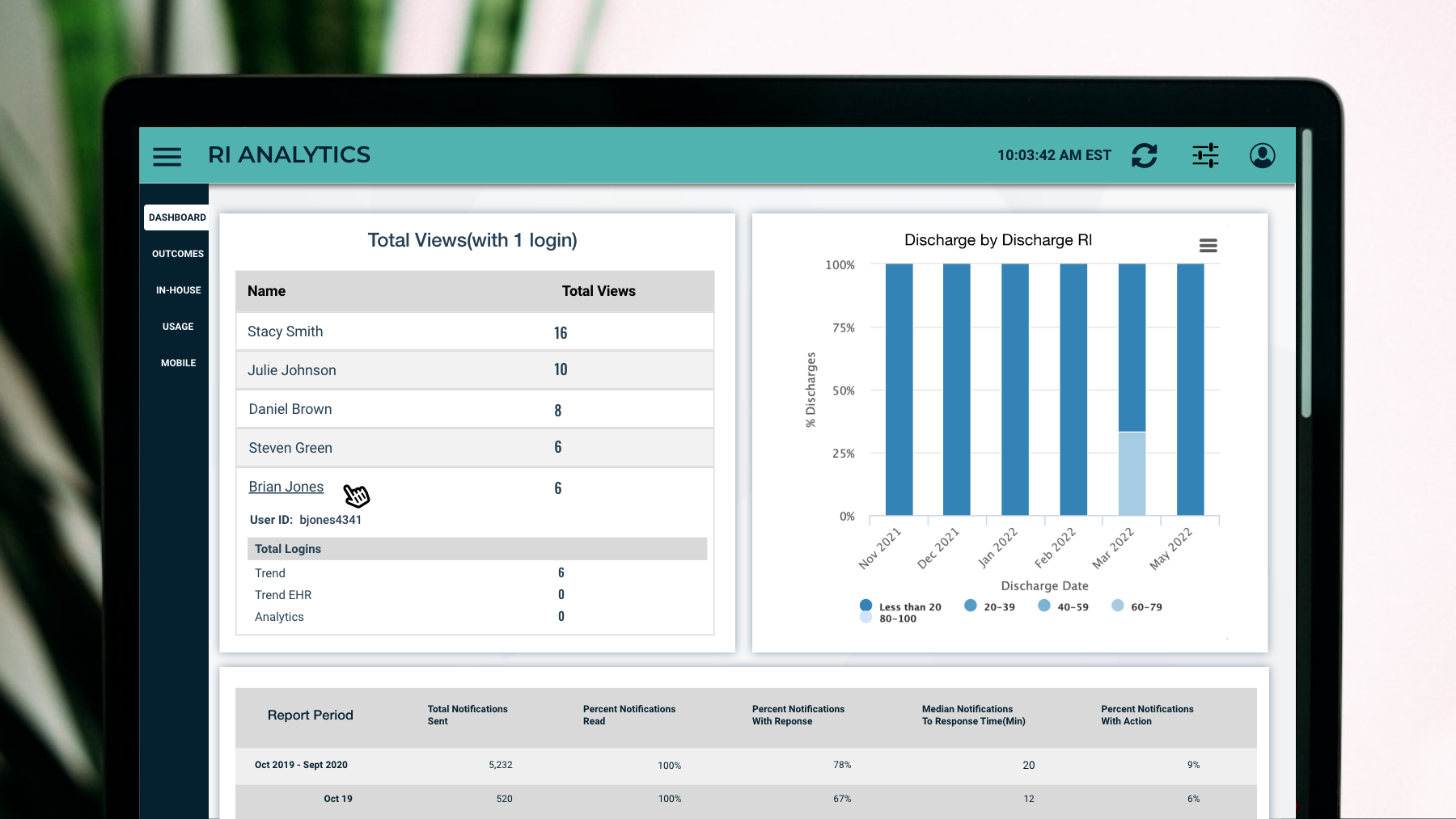Image resolution: width=1456 pixels, height=819 pixels.
Task: Click the page vertical scrollbar
Action: click(x=1306, y=273)
